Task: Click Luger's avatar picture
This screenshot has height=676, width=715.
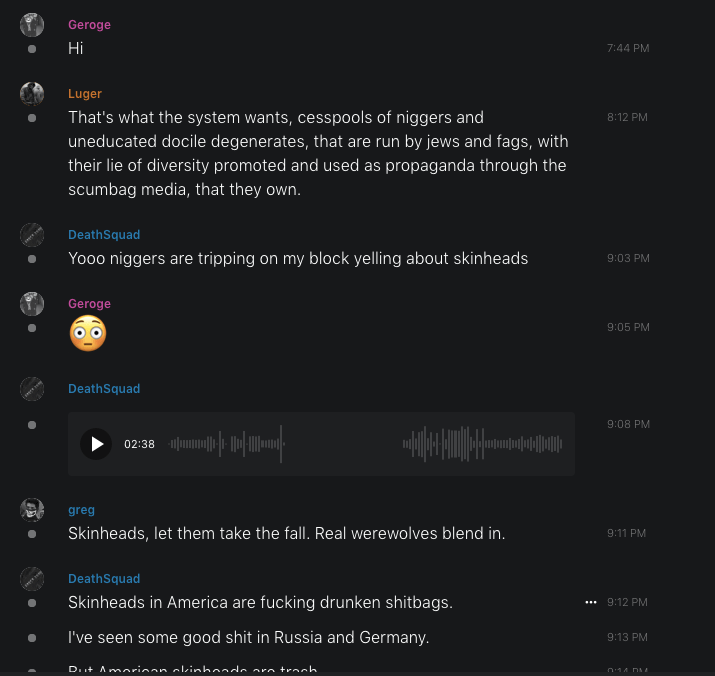Action: point(32,94)
